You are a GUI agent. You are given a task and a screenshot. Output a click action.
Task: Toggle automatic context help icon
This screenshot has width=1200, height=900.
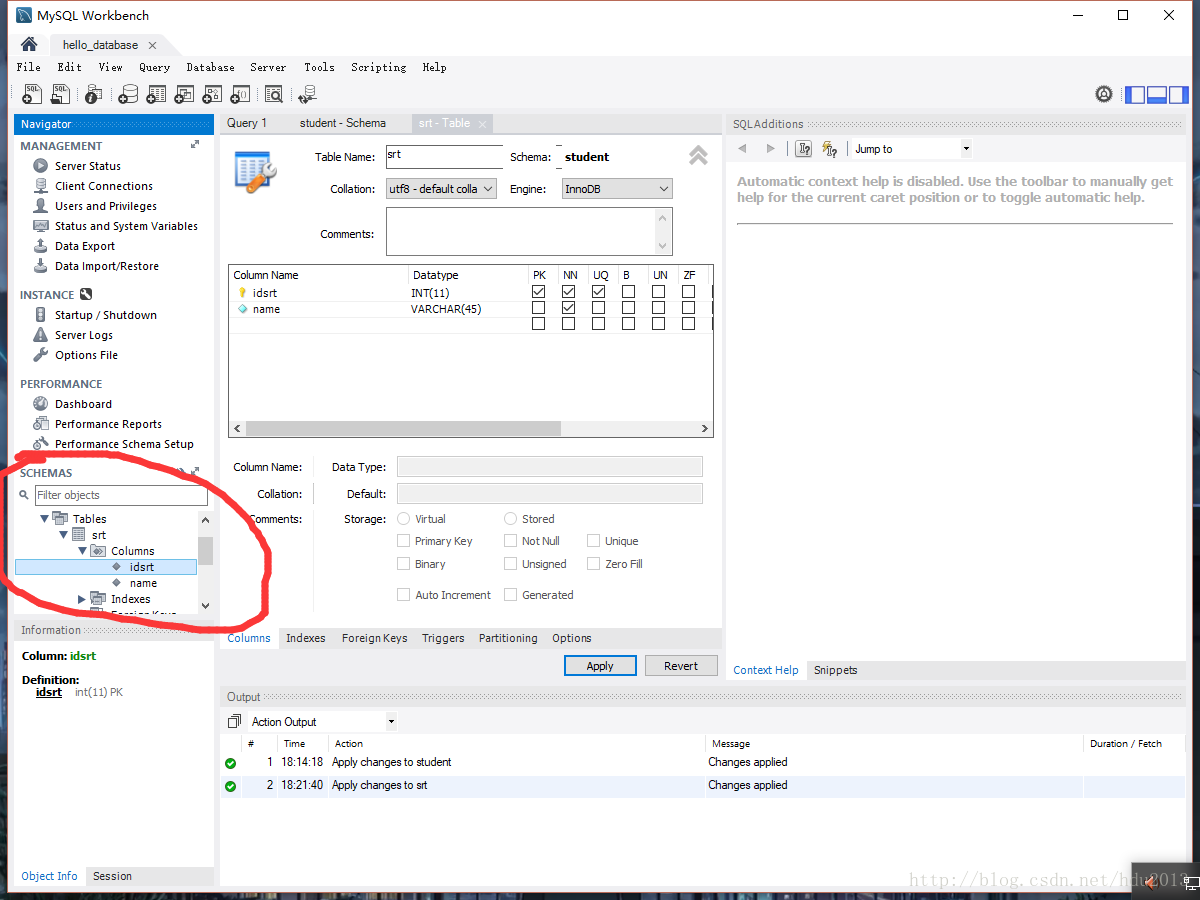[829, 149]
